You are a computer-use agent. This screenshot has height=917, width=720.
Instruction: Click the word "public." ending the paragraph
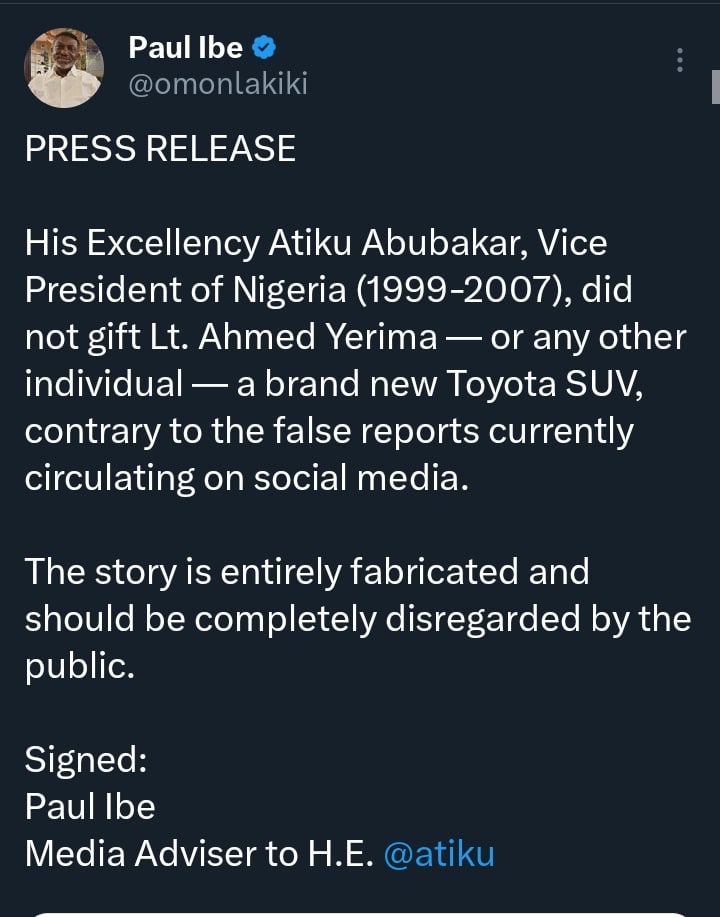[x=80, y=666]
